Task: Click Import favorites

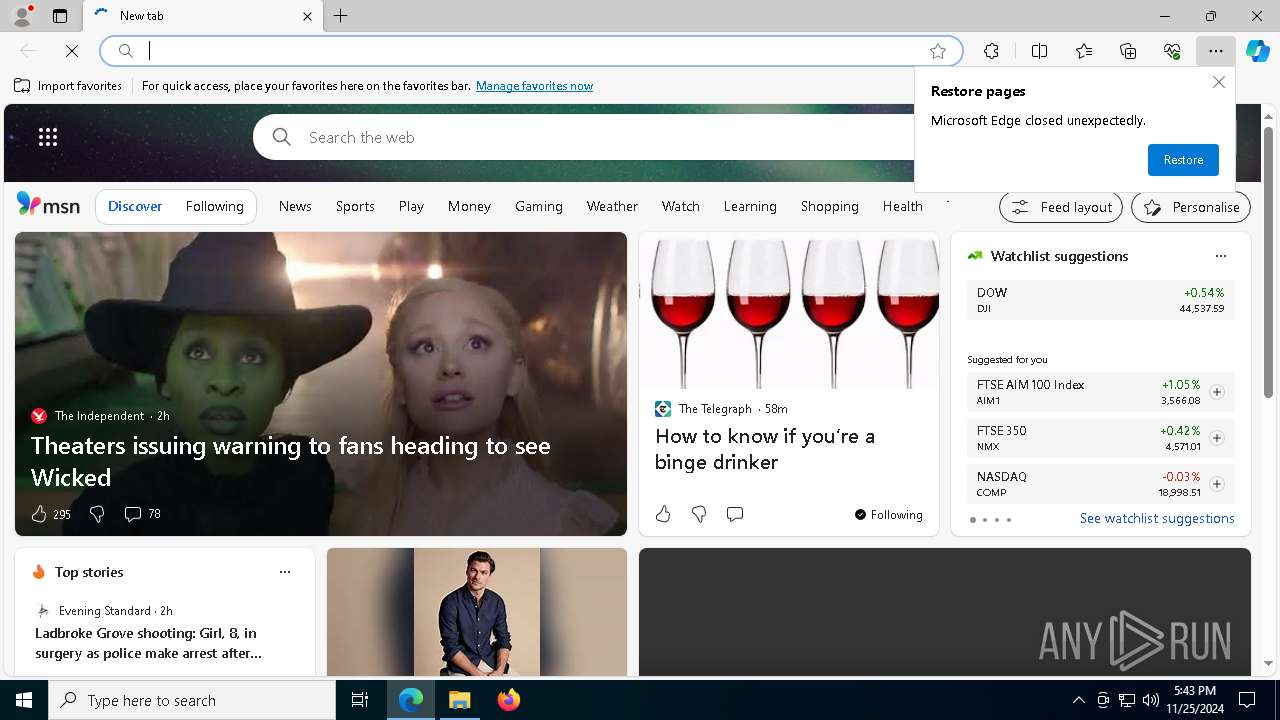Action: 68,86
